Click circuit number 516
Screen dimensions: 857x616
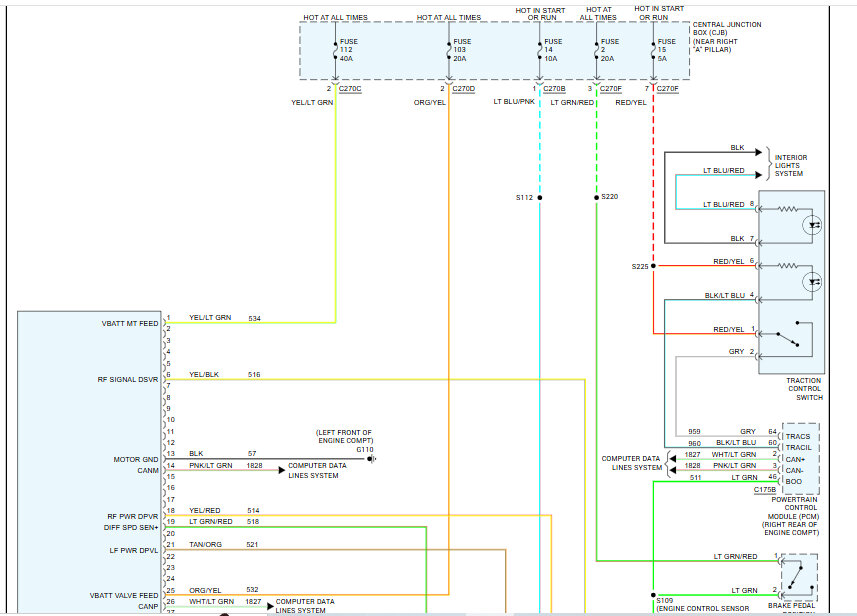pyautogui.click(x=254, y=374)
